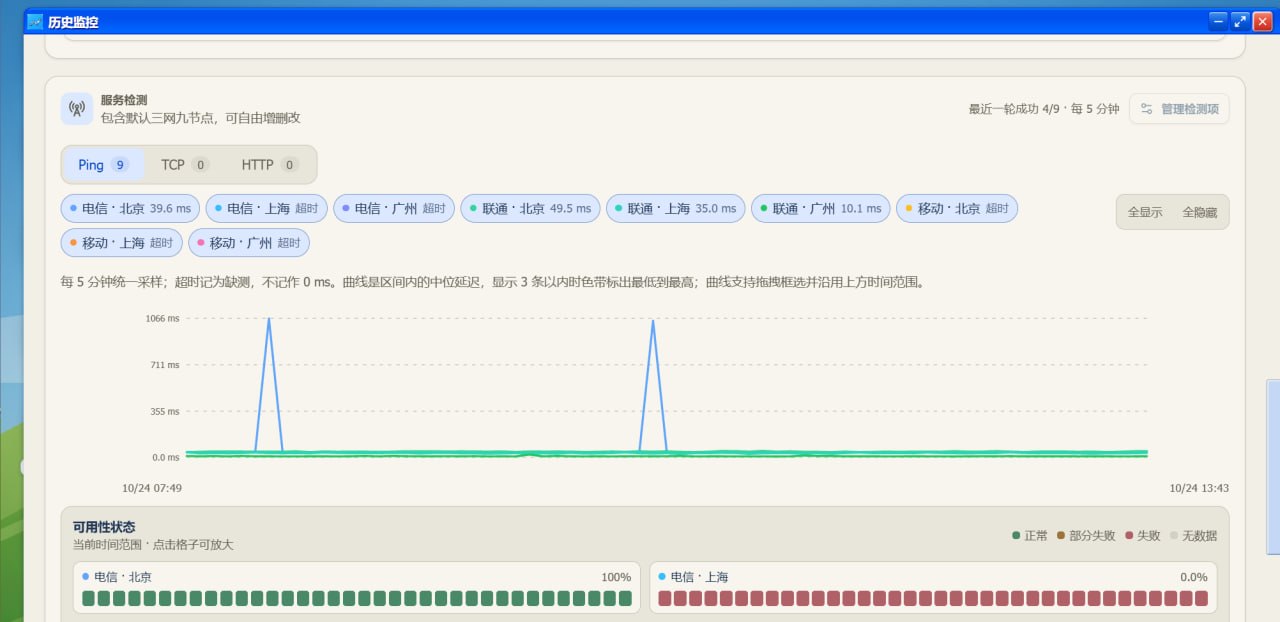
Task: Click the 1066 ms axis label
Action: click(163, 318)
